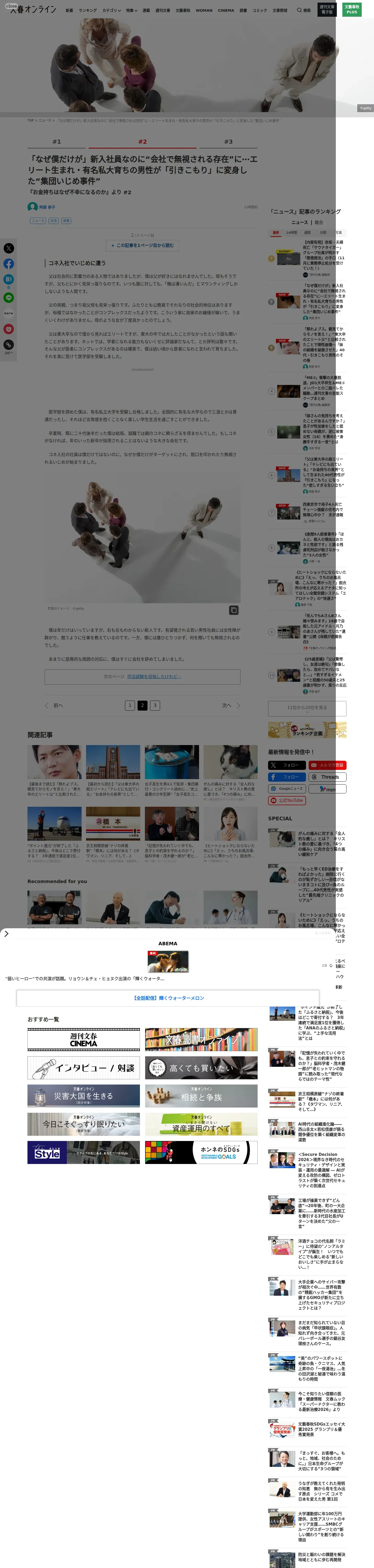Go to pagination page 3

155,706
